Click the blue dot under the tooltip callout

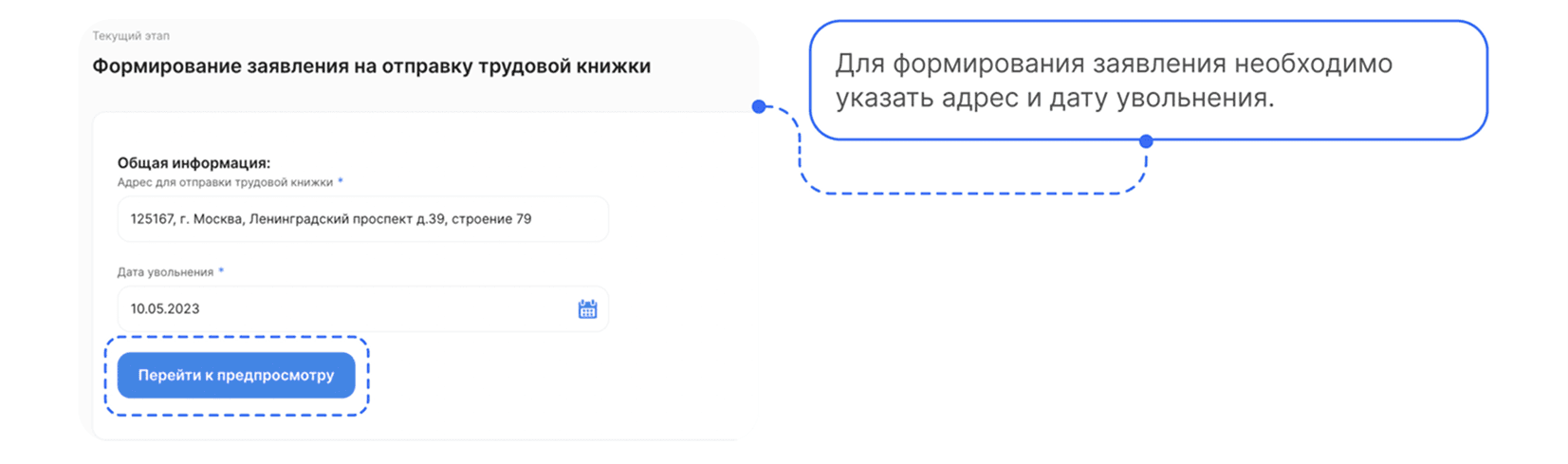1146,141
